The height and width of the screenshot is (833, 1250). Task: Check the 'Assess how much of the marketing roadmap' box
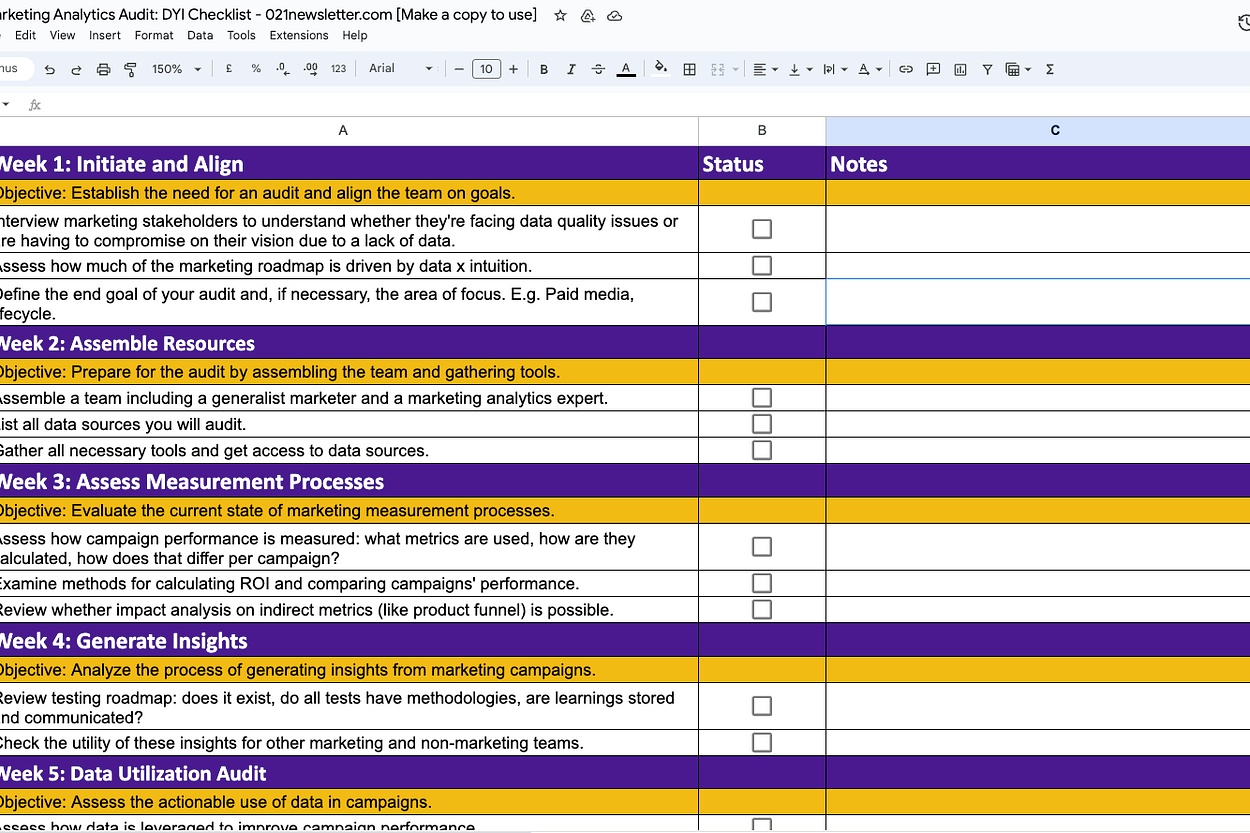click(762, 265)
